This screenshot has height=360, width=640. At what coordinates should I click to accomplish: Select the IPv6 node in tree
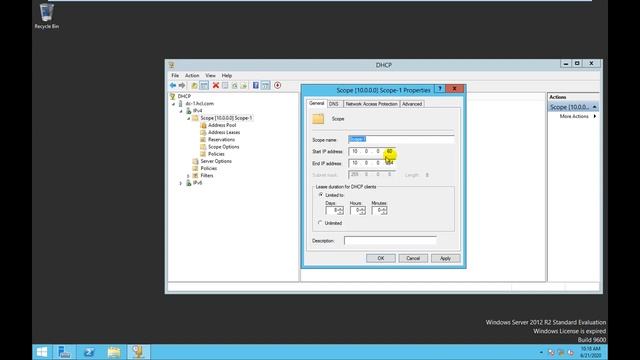(198, 183)
